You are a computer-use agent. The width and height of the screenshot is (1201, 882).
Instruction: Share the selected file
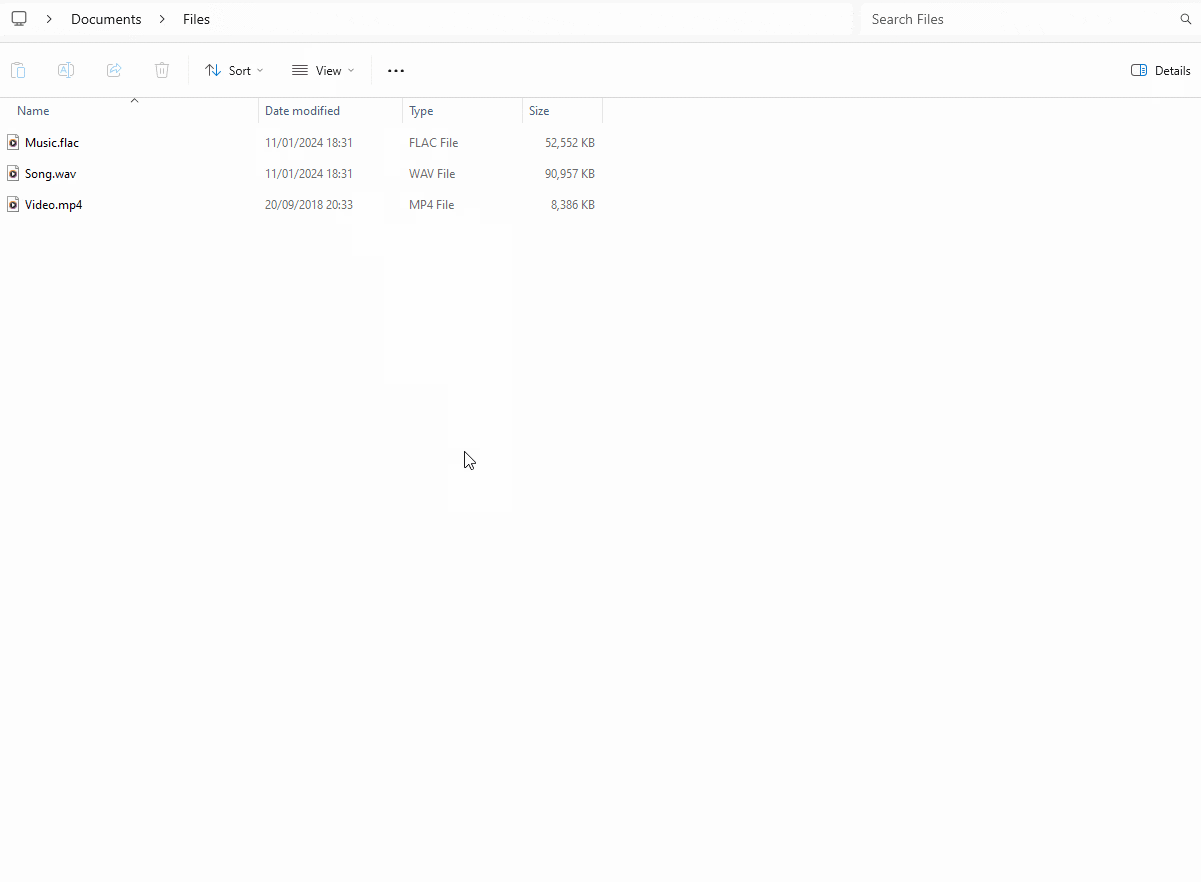click(114, 70)
